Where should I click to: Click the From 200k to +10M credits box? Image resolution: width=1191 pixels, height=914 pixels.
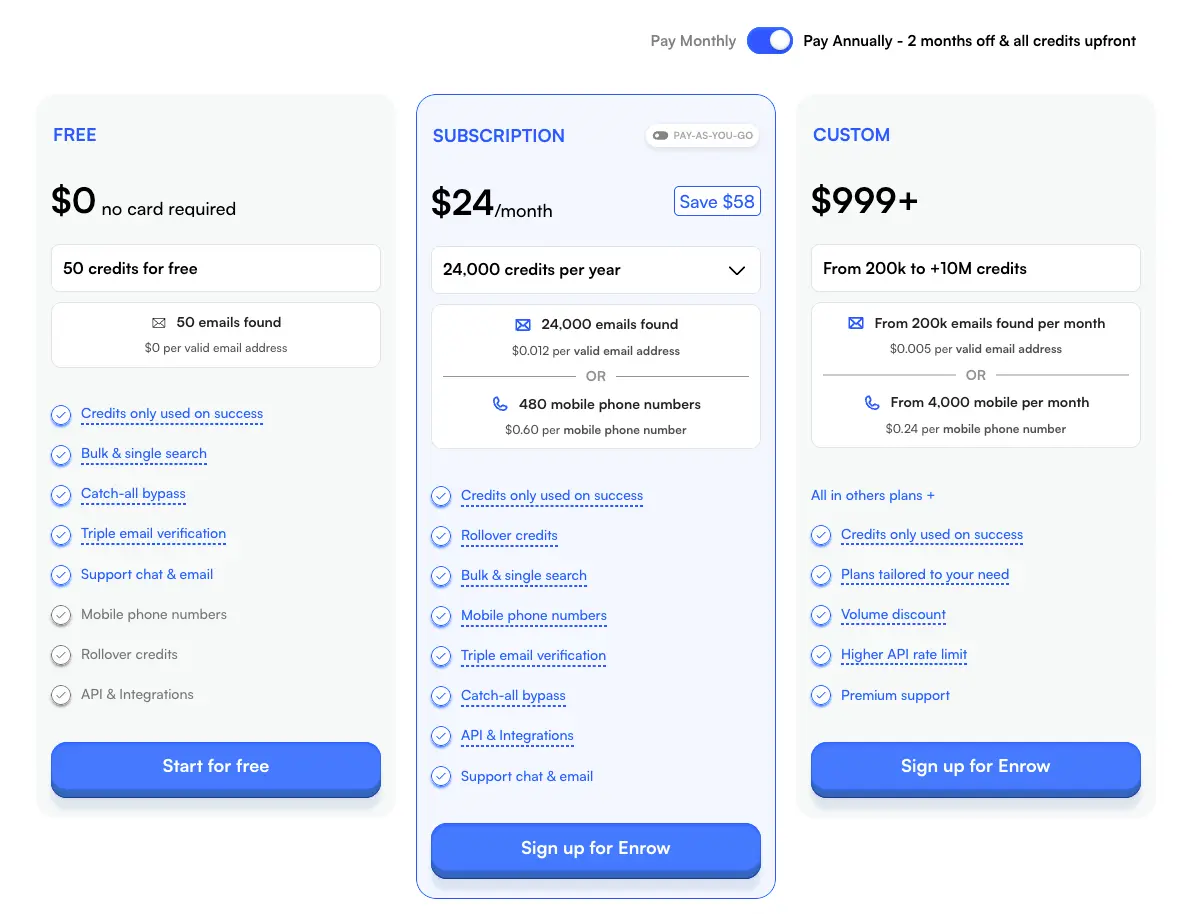pyautogui.click(x=975, y=269)
